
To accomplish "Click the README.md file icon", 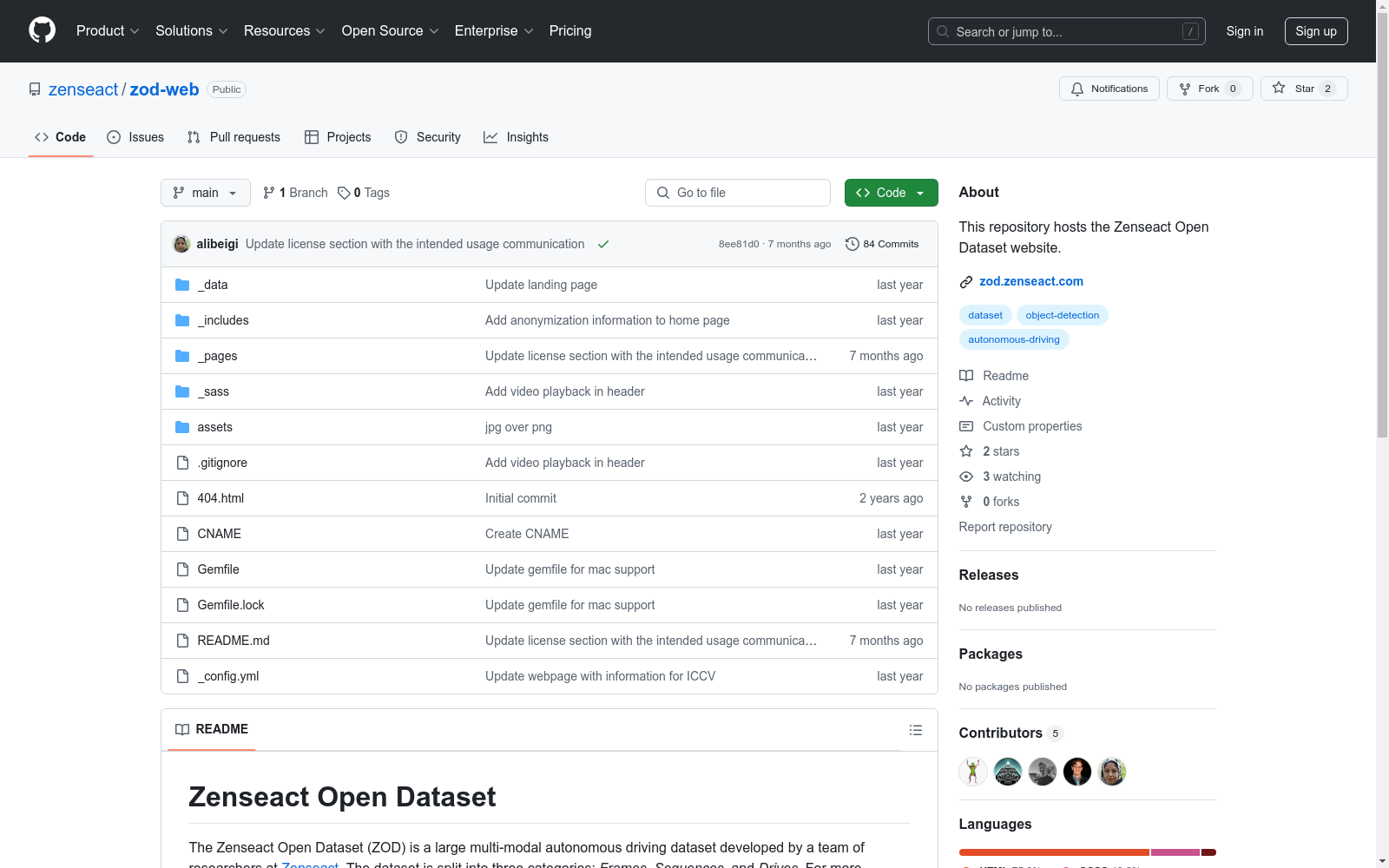I will click(182, 641).
